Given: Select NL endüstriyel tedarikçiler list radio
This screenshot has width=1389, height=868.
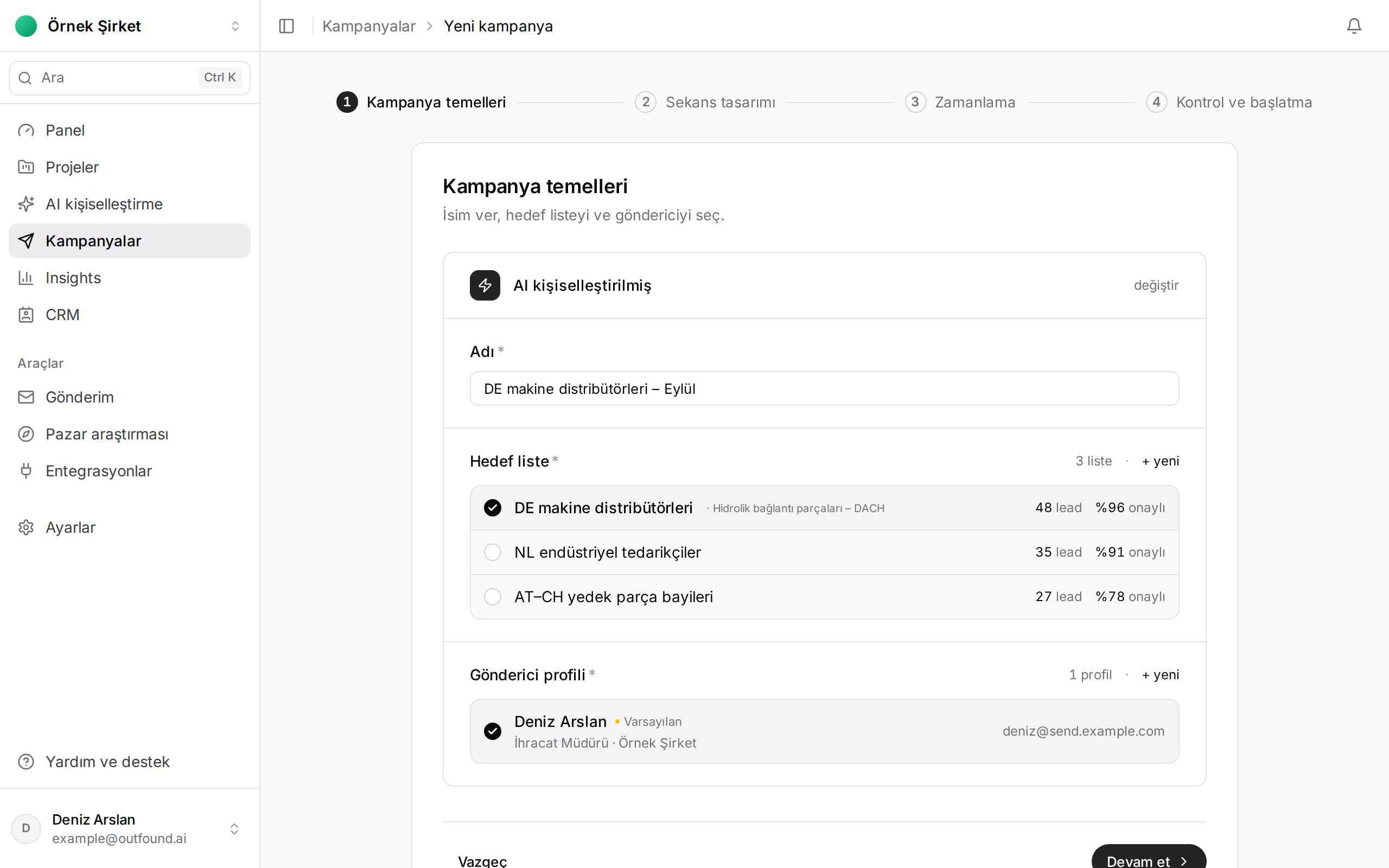Looking at the screenshot, I should coord(493,552).
